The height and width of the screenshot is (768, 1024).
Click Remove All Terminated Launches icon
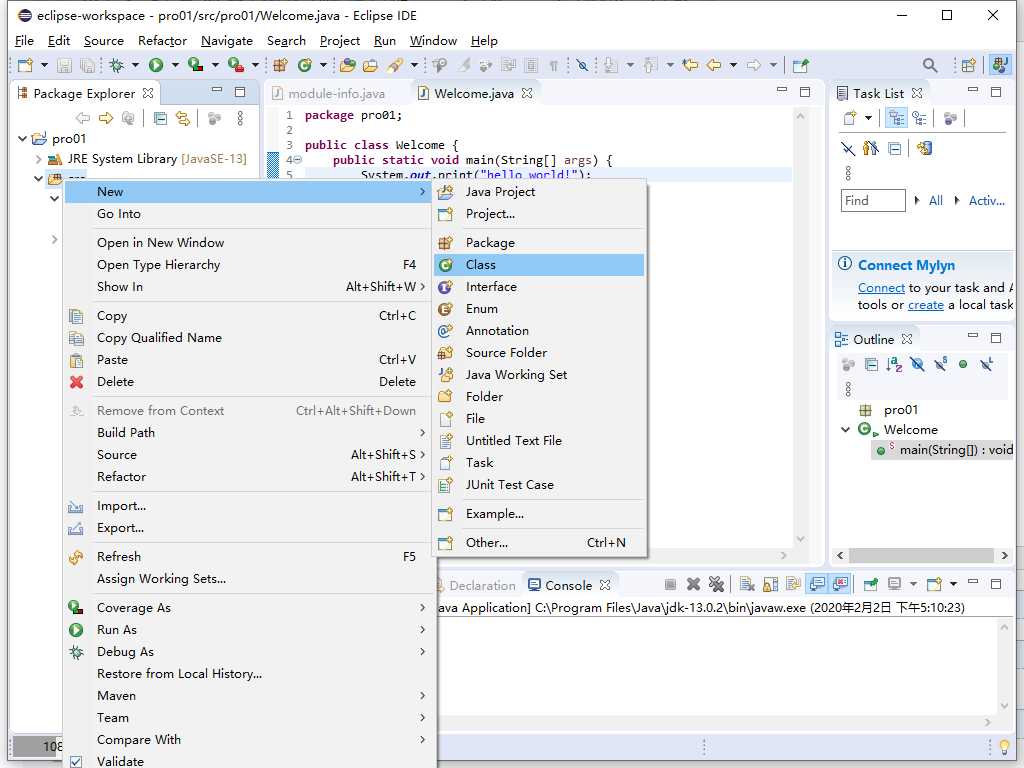point(716,584)
